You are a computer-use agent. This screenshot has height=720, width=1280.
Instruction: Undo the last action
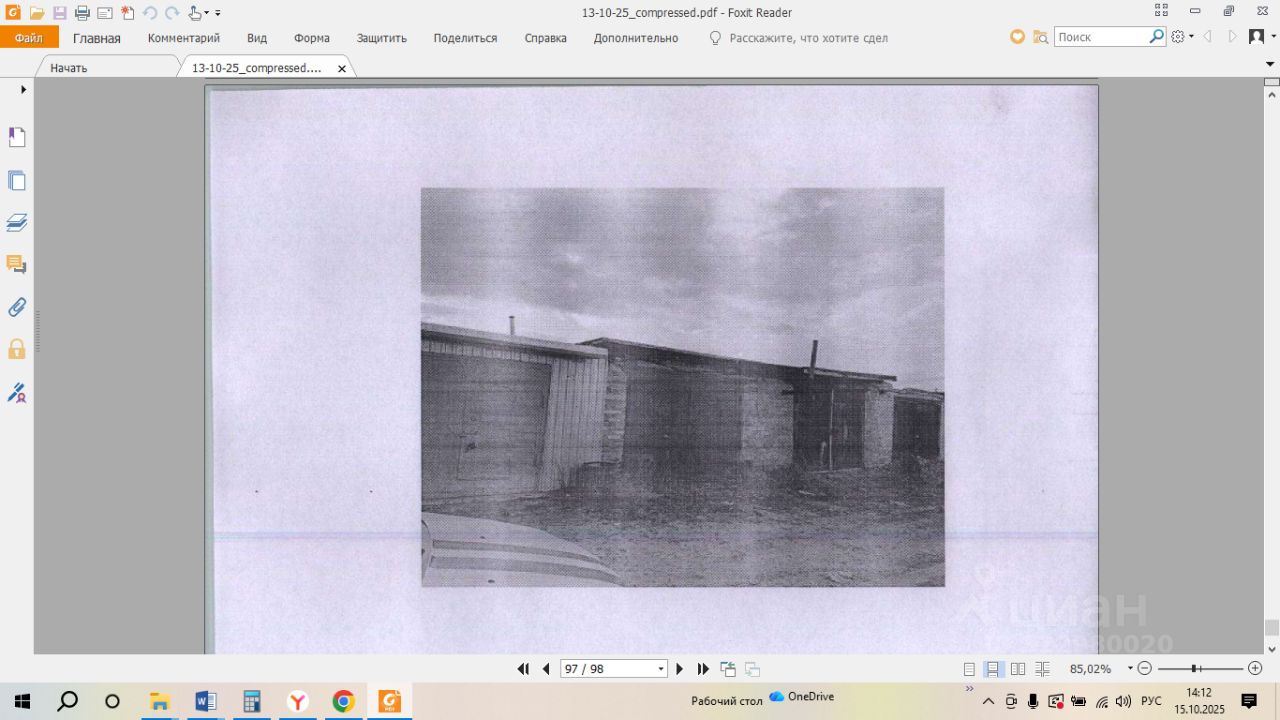150,13
